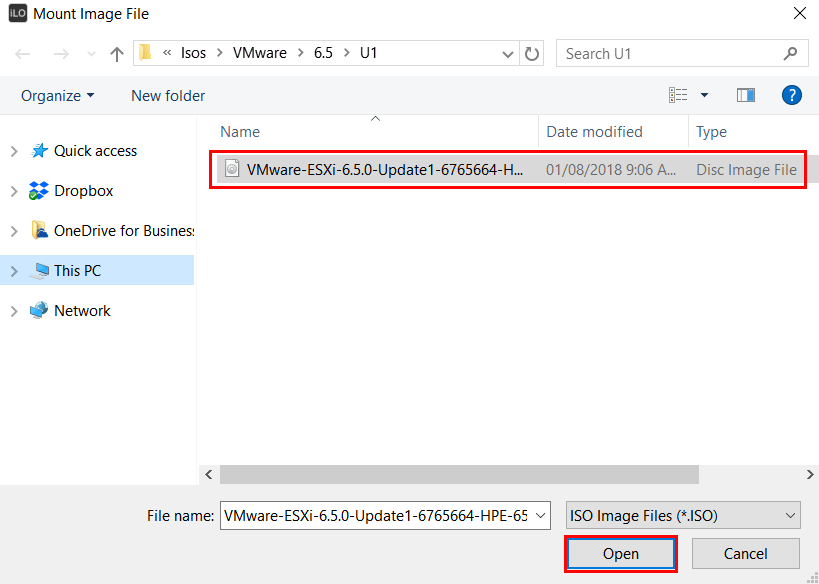Viewport: 819px width, 584px height.
Task: Change the view layout icon
Action: 678,95
